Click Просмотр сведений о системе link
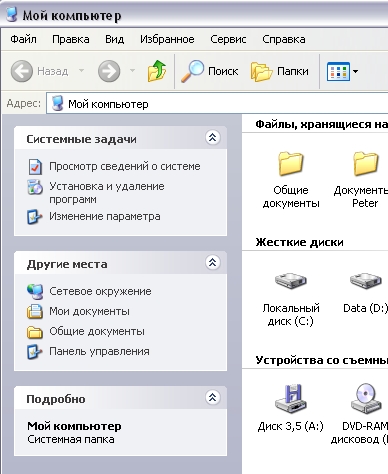388x474 pixels. (125, 166)
